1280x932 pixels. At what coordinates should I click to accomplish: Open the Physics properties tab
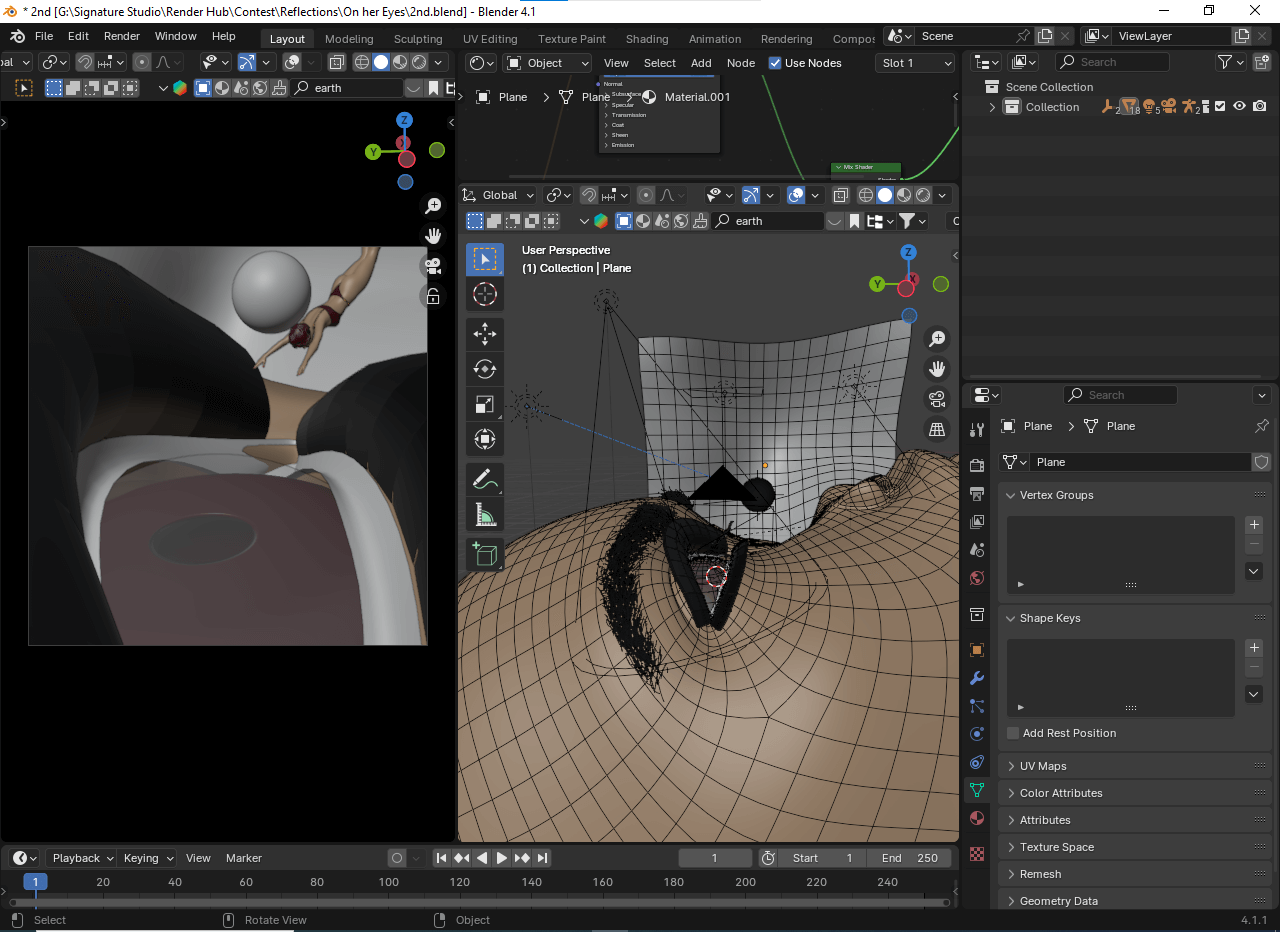click(977, 734)
